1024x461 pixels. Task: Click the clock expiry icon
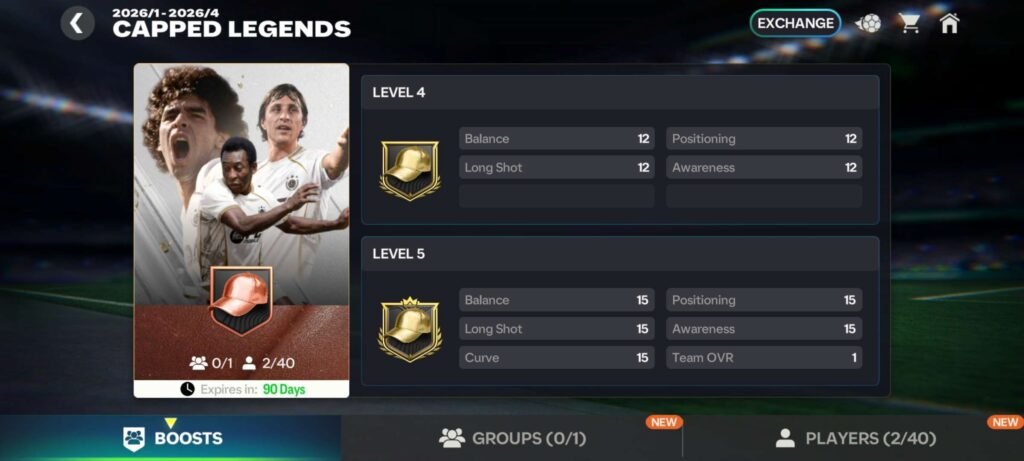pyautogui.click(x=187, y=389)
